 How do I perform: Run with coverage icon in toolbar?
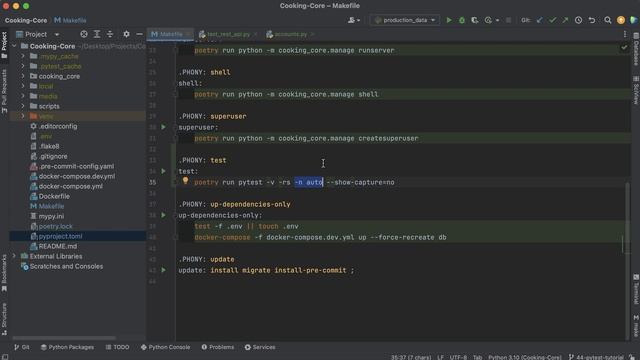coord(474,20)
